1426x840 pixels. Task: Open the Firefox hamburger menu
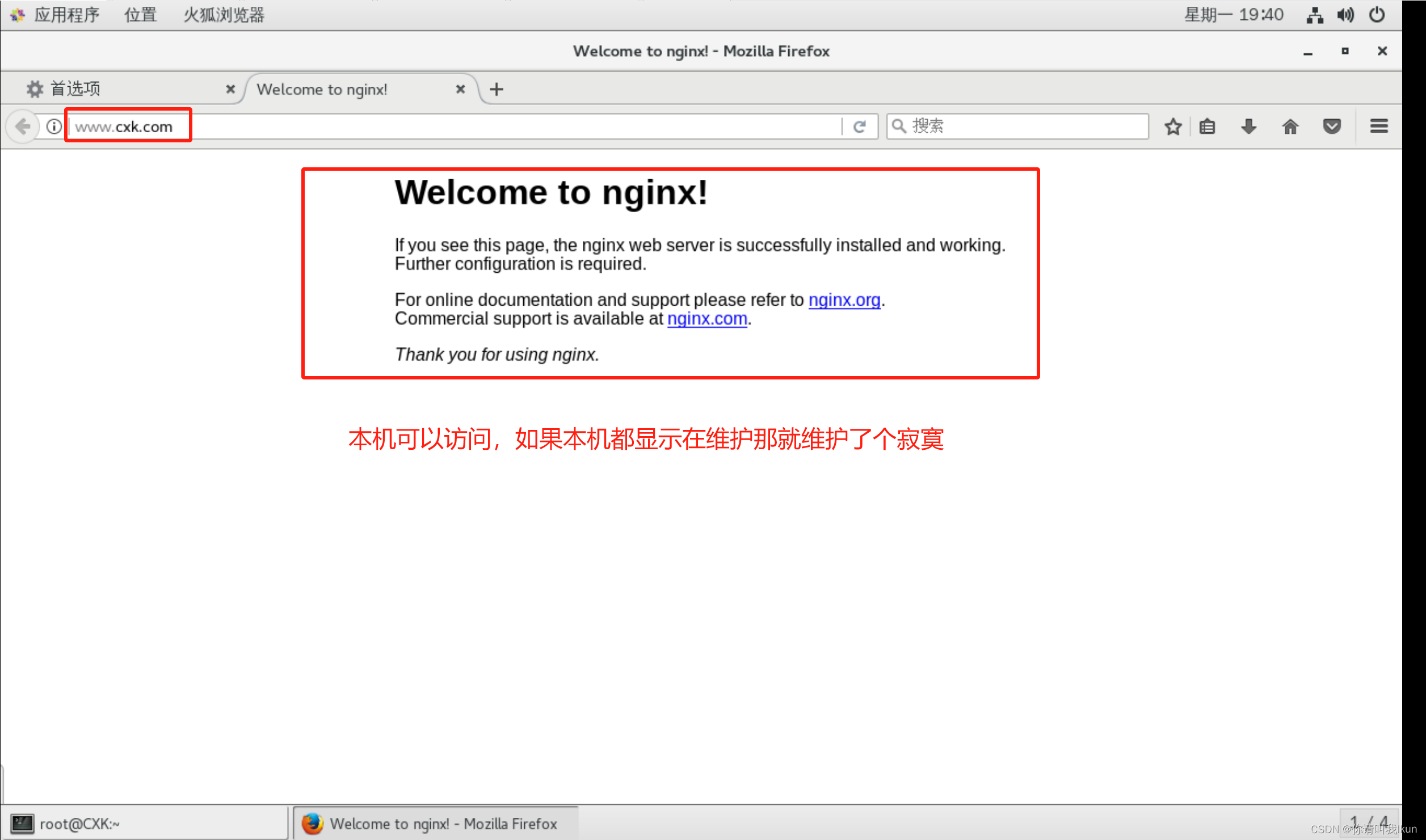coord(1379,126)
